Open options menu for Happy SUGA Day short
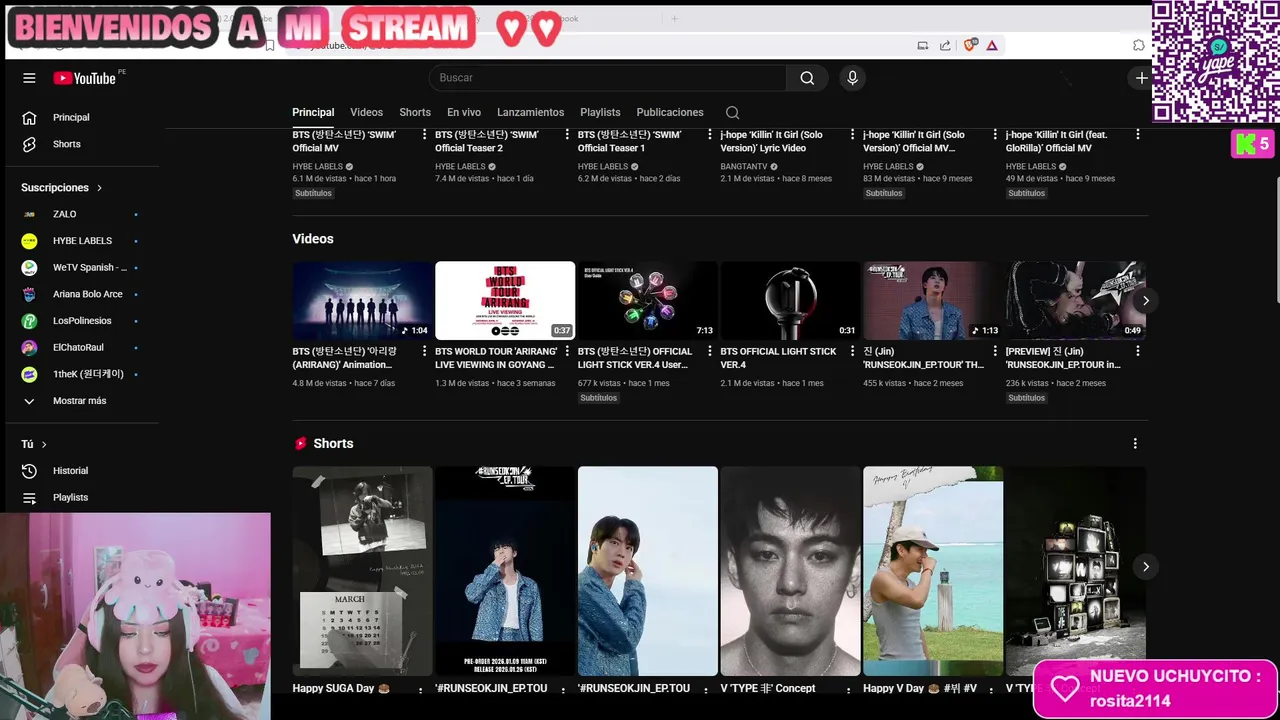1280x720 pixels. 420,690
